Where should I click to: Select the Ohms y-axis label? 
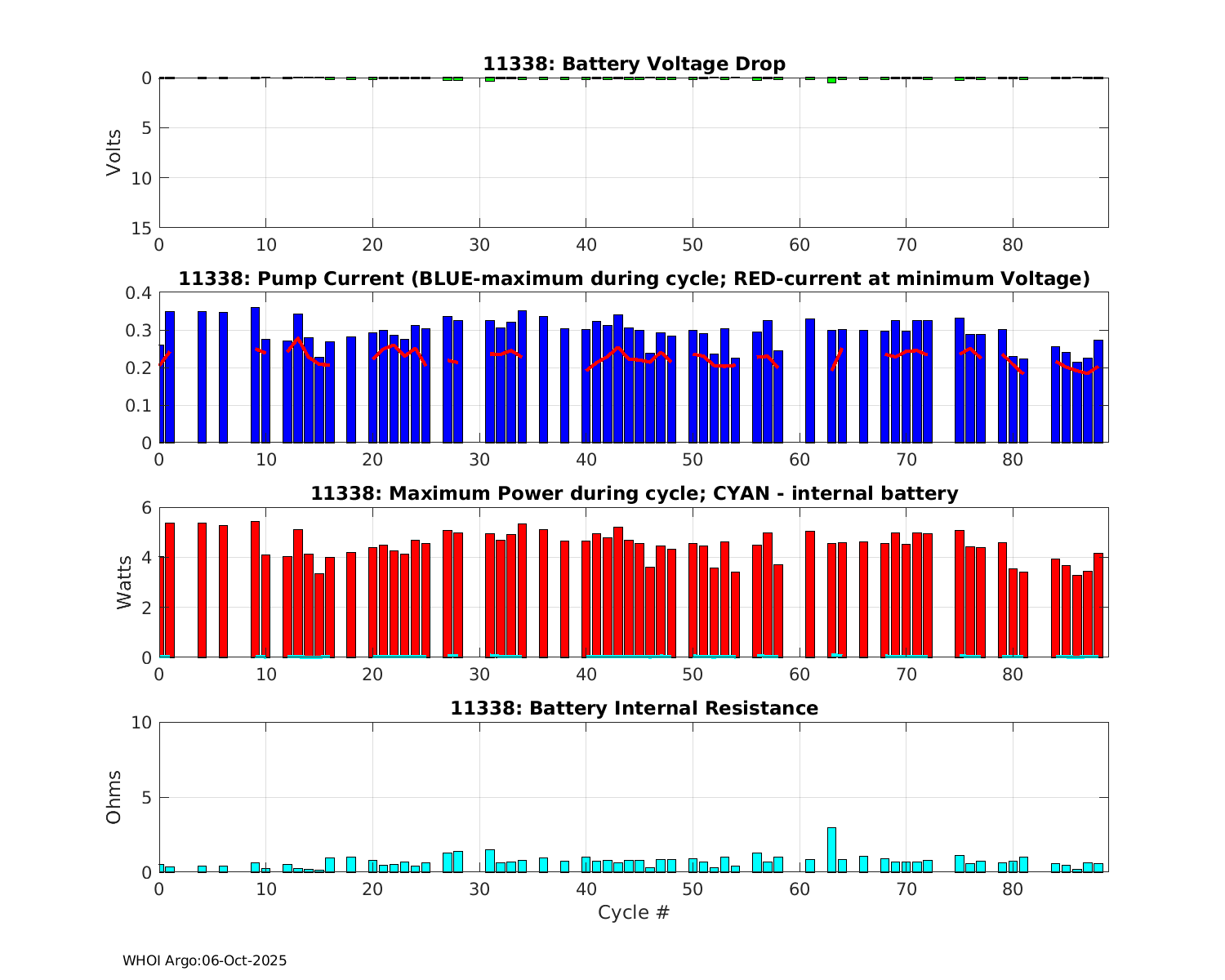pyautogui.click(x=114, y=797)
